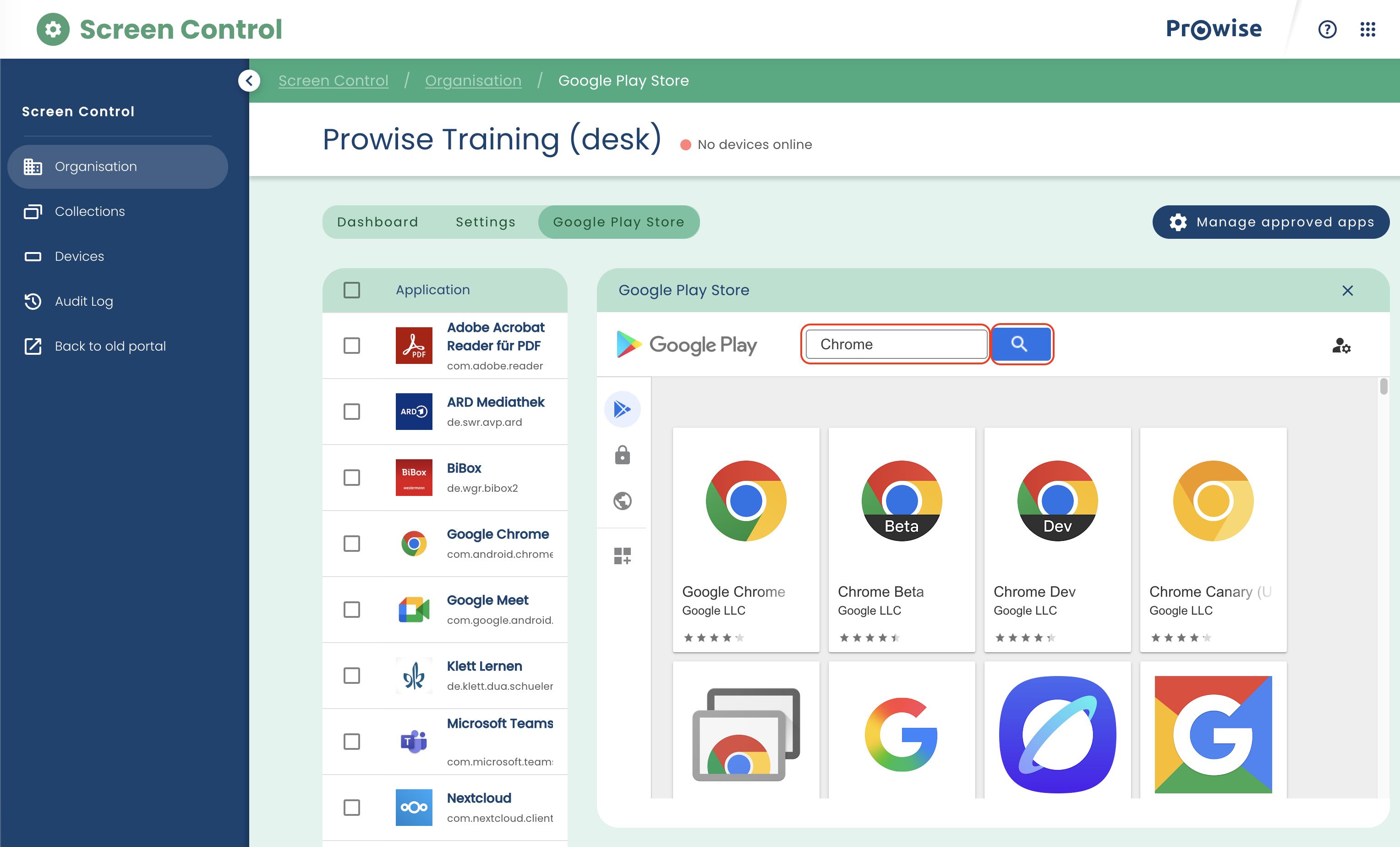Image resolution: width=1400 pixels, height=847 pixels.
Task: Switch to the Settings tab
Action: [x=485, y=222]
